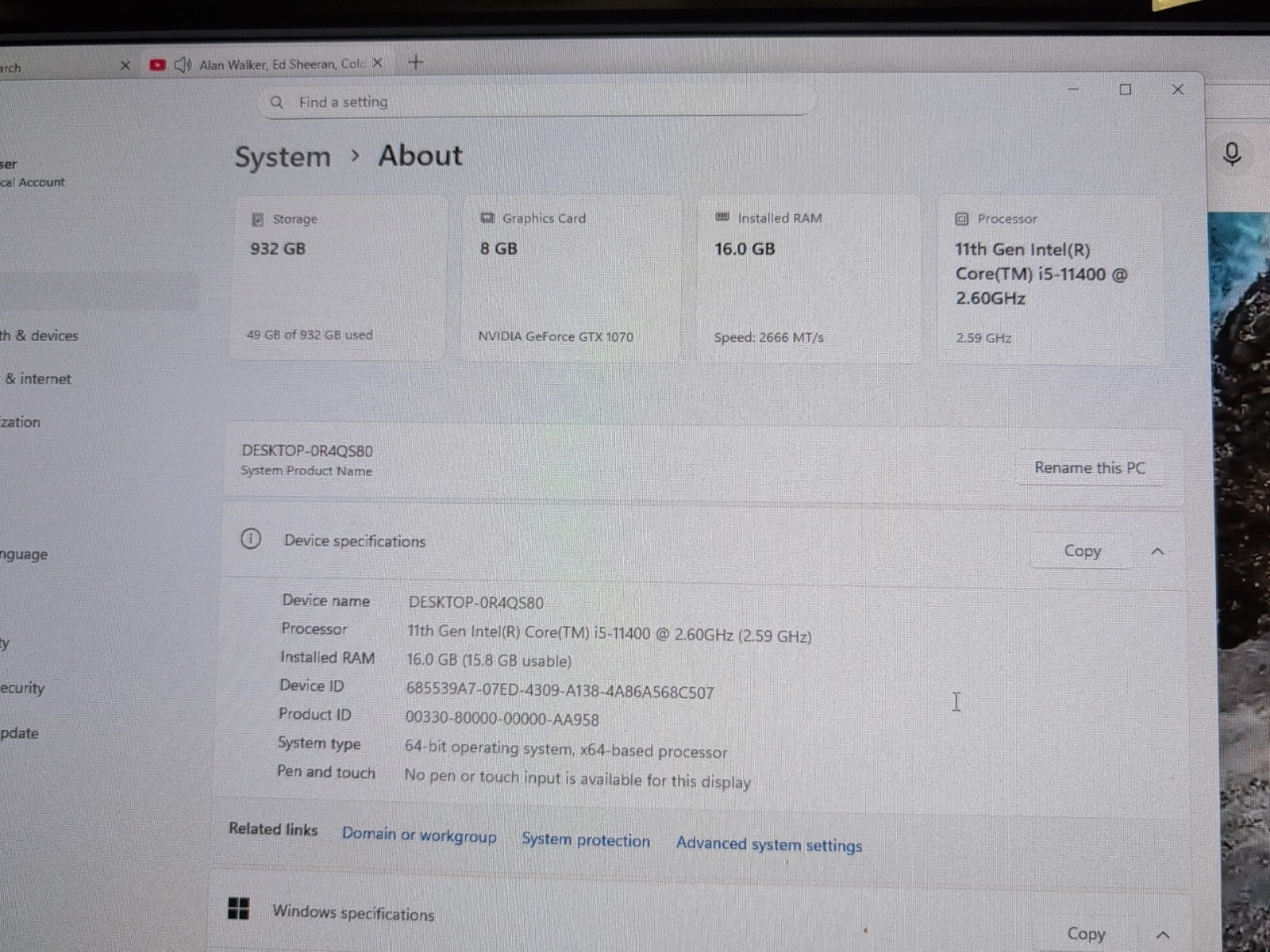Click the DESKTOP-0R4QS80 System Product Name header
This screenshot has height=952, width=1270.
(x=307, y=459)
